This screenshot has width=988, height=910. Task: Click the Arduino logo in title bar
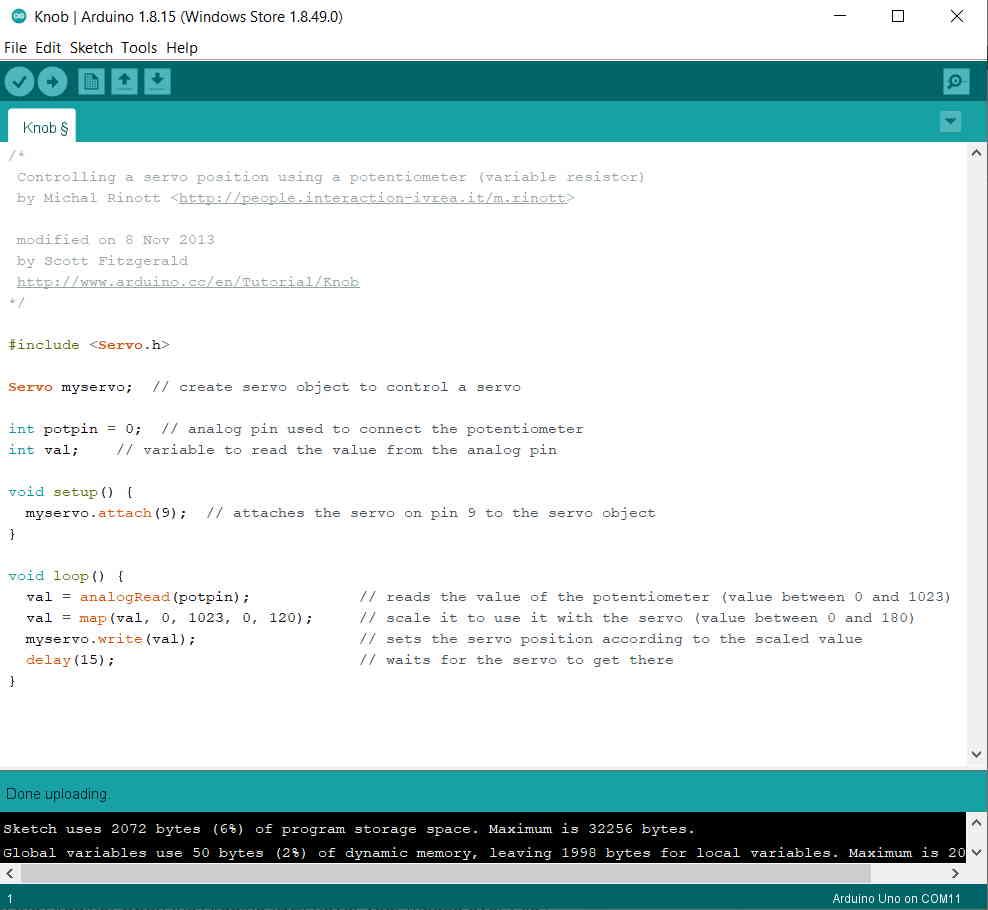click(x=19, y=16)
